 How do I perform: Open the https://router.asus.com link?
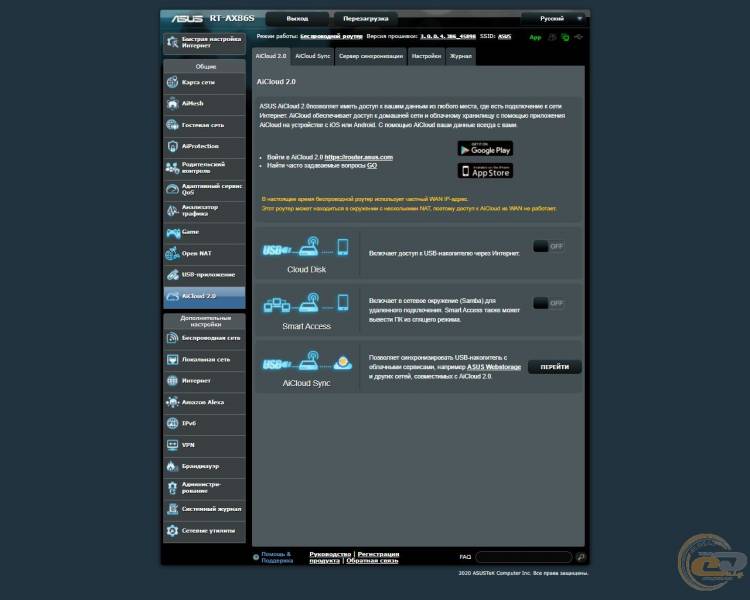(x=359, y=157)
